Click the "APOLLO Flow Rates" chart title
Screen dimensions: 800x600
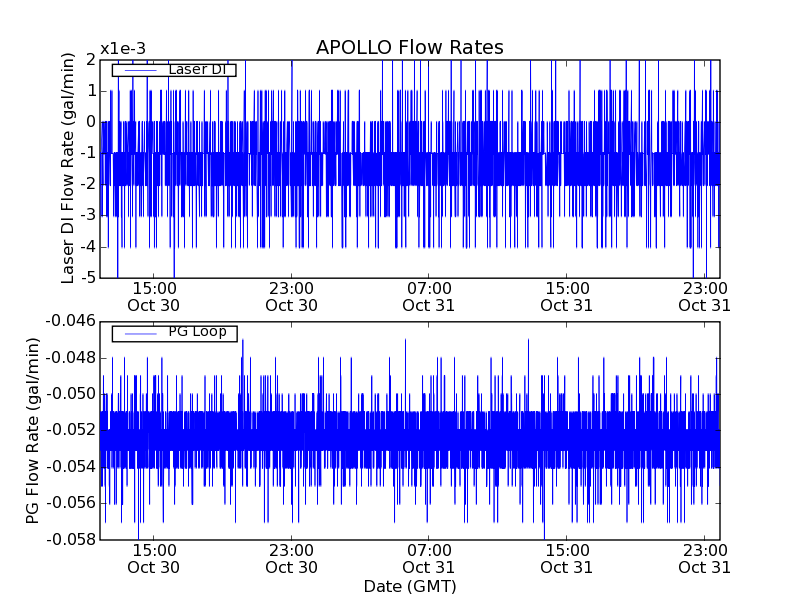409,48
